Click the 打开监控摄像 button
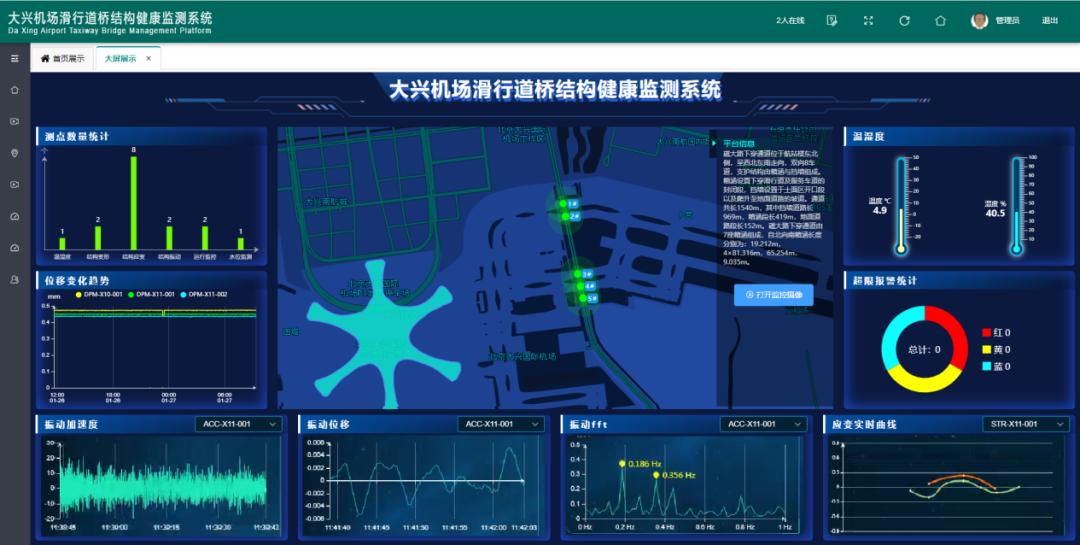This screenshot has width=1080, height=545. point(773,294)
